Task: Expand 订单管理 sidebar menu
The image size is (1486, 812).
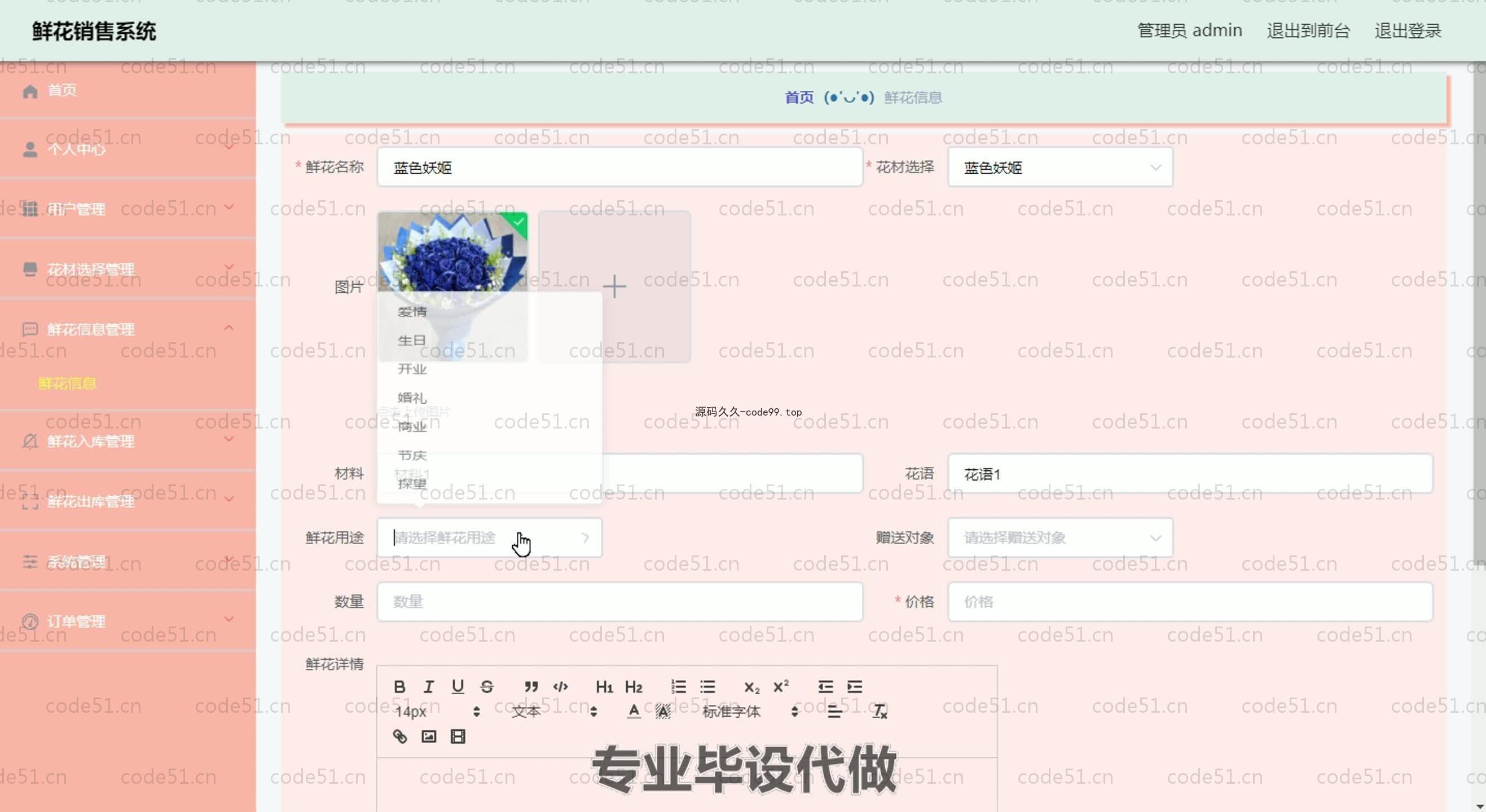Action: 128,621
